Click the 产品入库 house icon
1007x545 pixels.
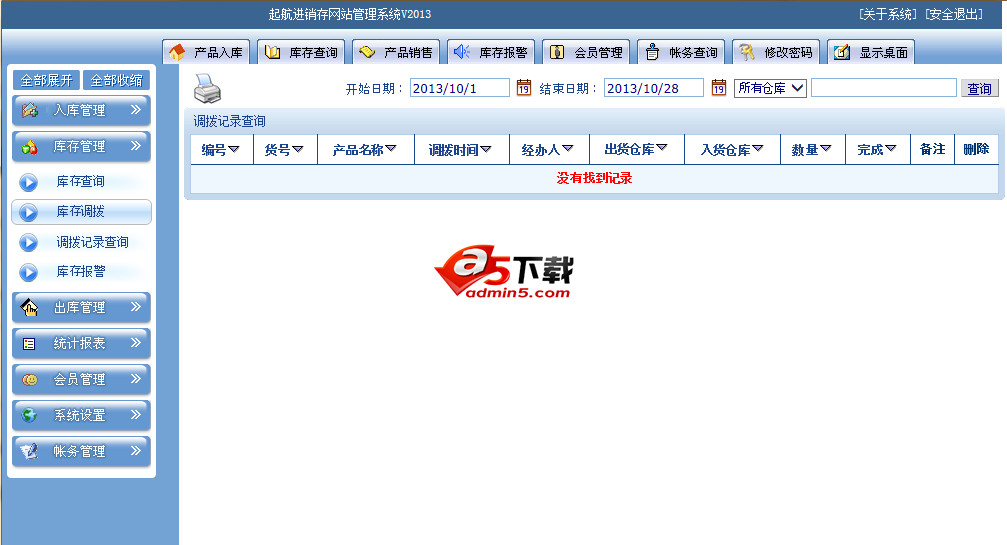click(x=177, y=52)
